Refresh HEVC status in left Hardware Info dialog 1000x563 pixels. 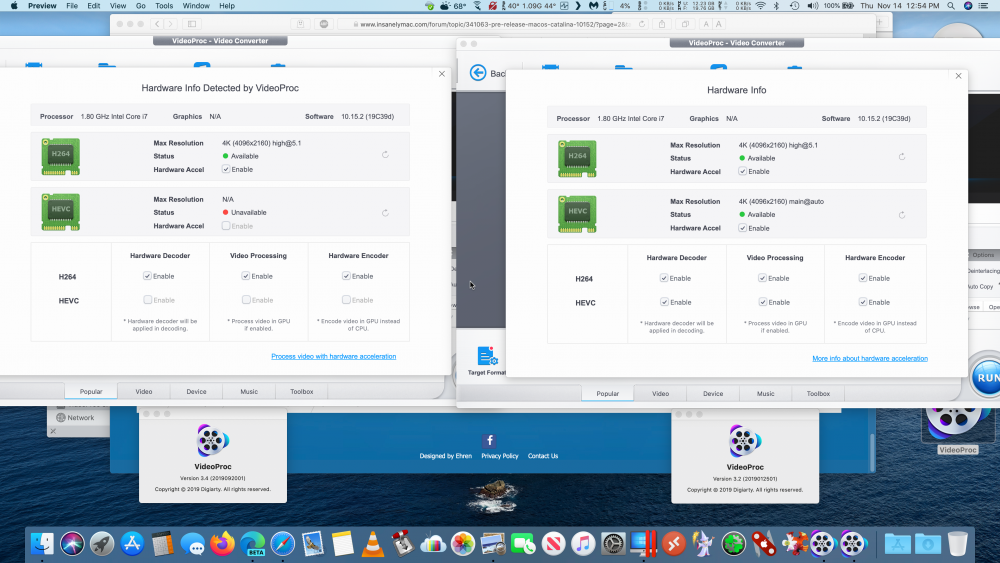click(385, 213)
